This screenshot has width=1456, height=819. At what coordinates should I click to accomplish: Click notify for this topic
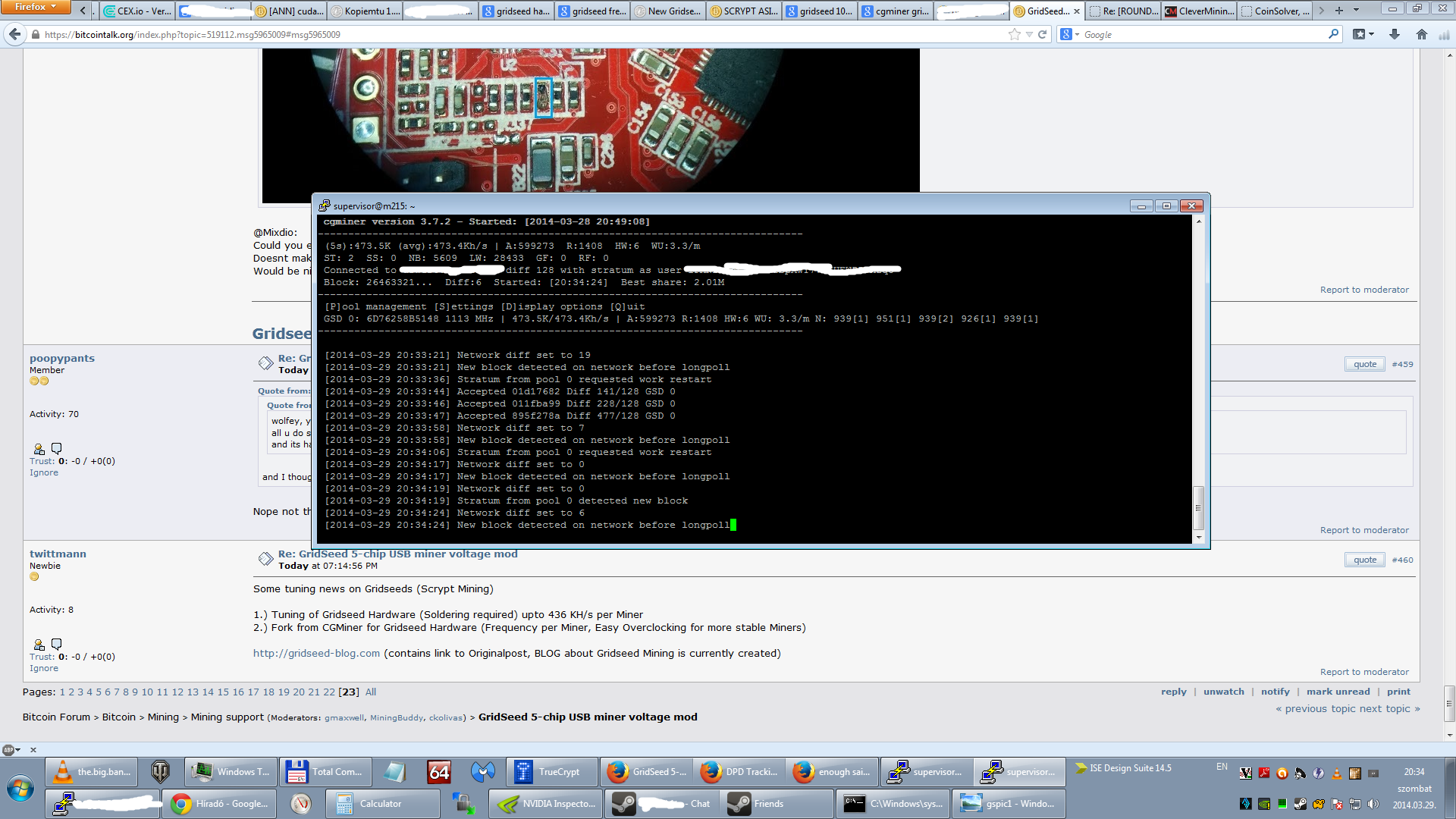click(x=1276, y=692)
